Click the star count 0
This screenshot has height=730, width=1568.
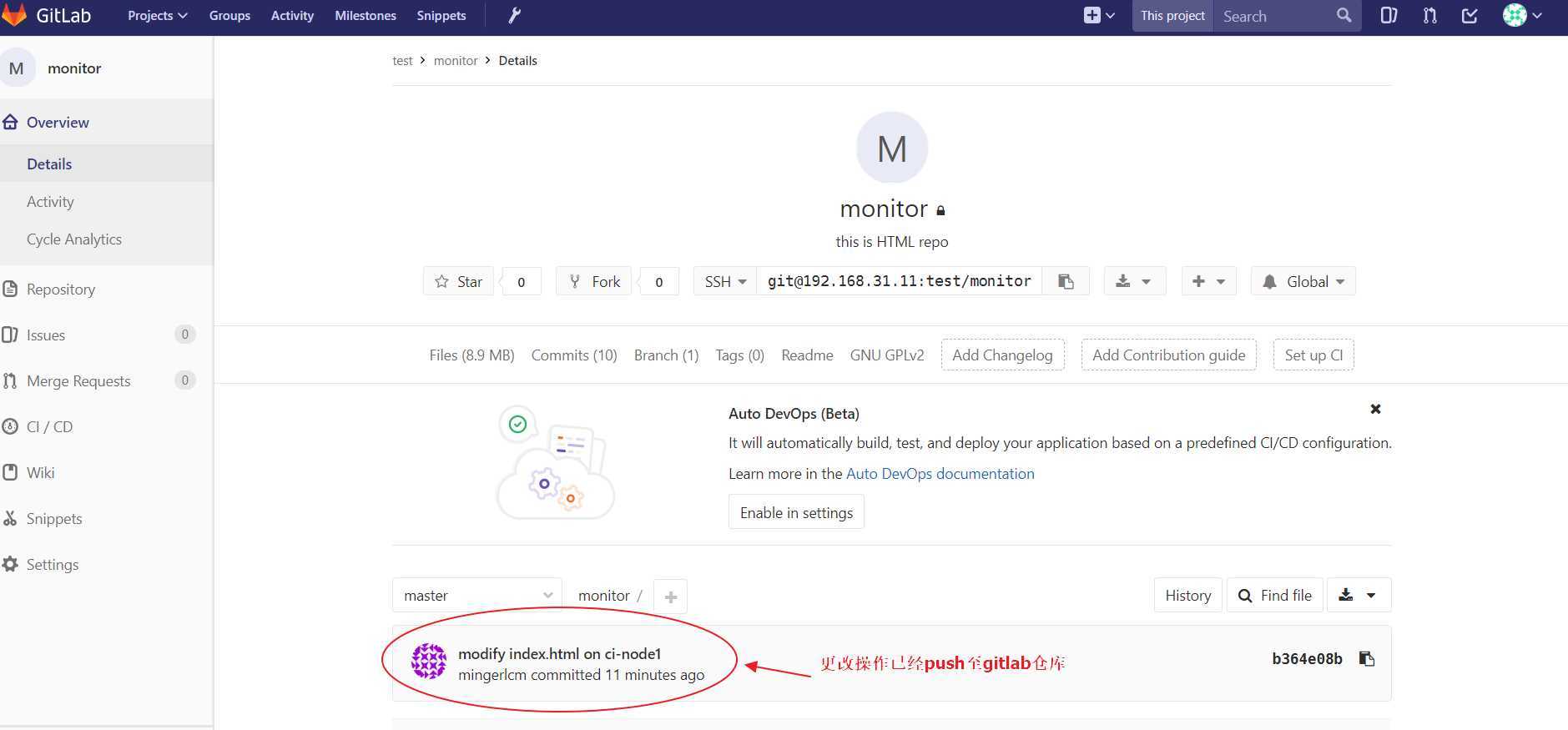(x=521, y=282)
